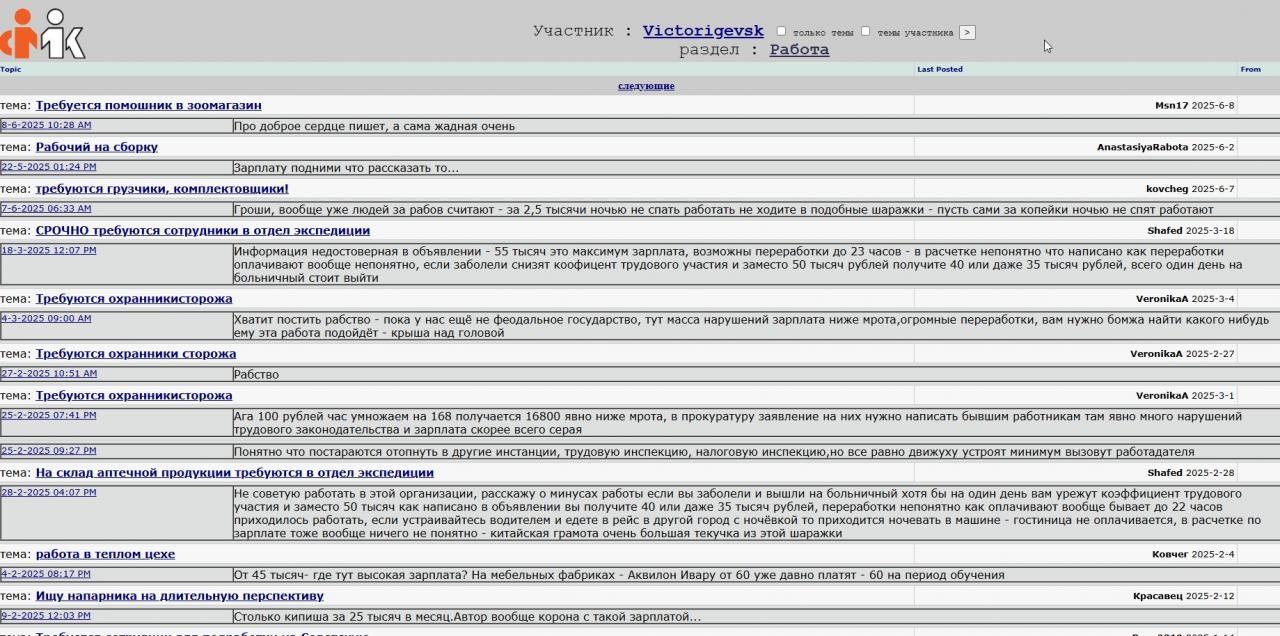1280x636 pixels.
Task: Click the ">" submit button
Action: click(967, 32)
